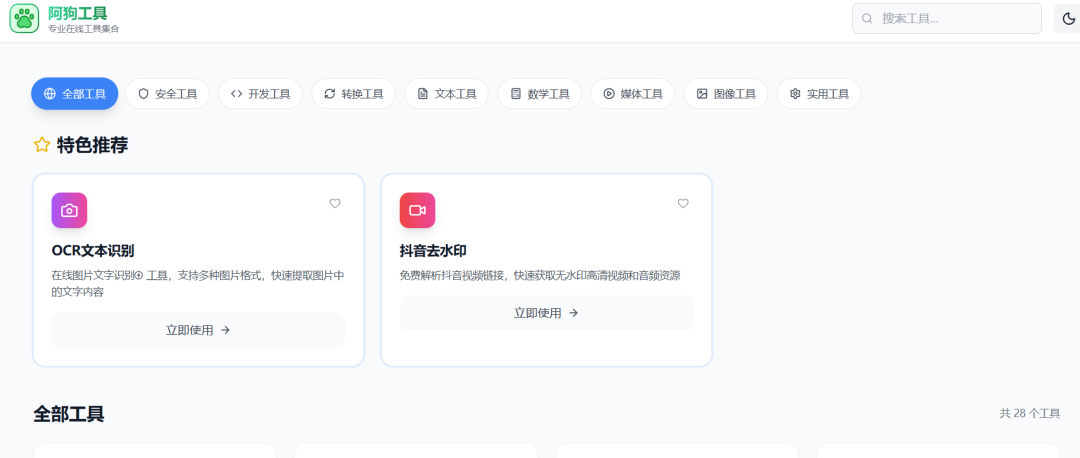Select the 数学工具 tab

pos(539,94)
